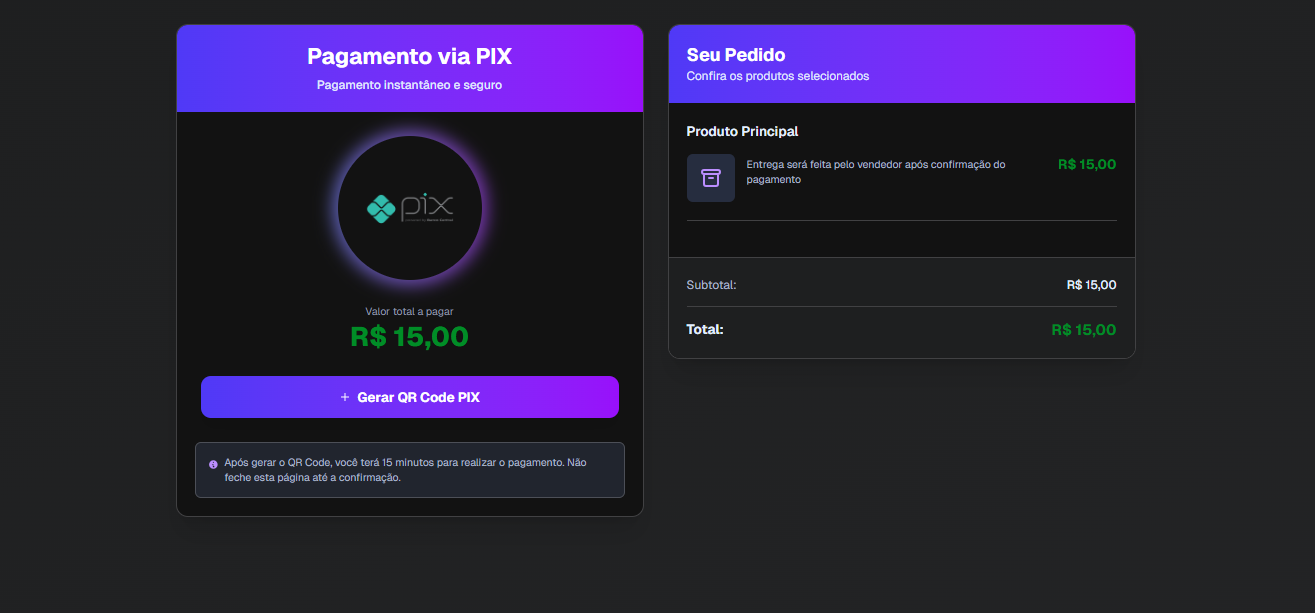Click the green Total value R$ 15,00
The image size is (1315, 613).
coord(1084,330)
